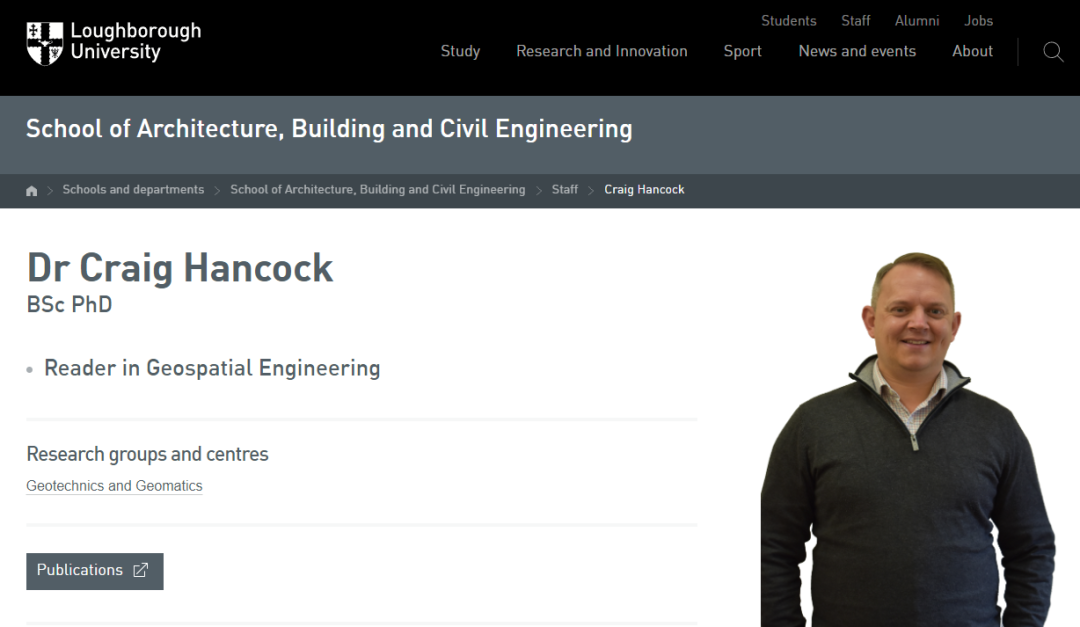Click the Loughborough University wordmark
Image resolution: width=1080 pixels, height=627 pixels.
tap(136, 41)
